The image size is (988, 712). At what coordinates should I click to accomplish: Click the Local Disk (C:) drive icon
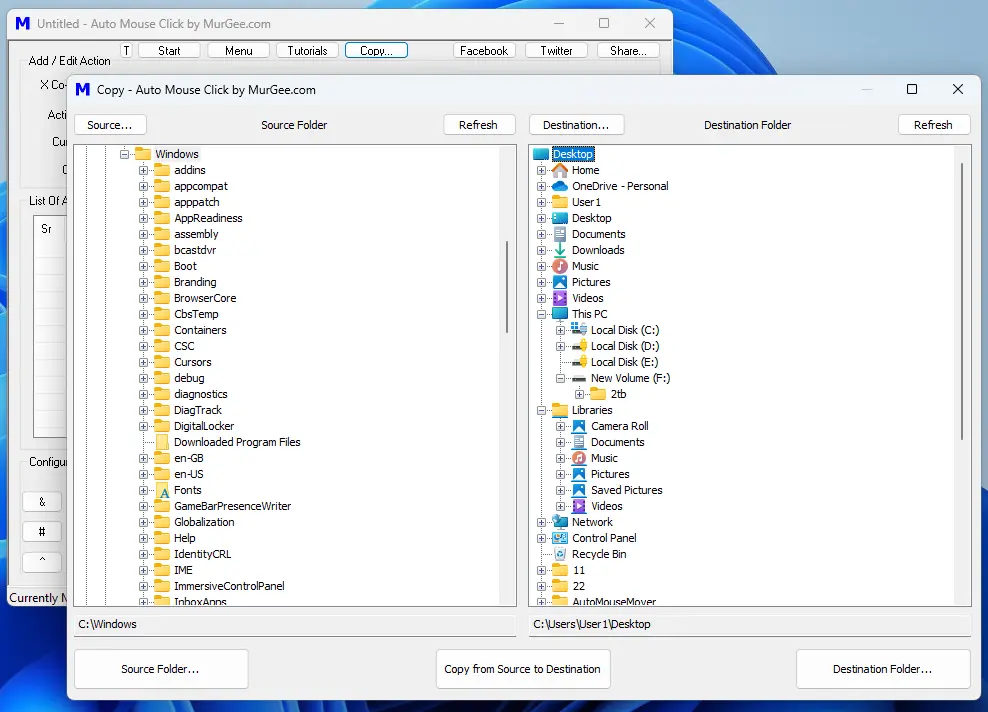coord(579,330)
